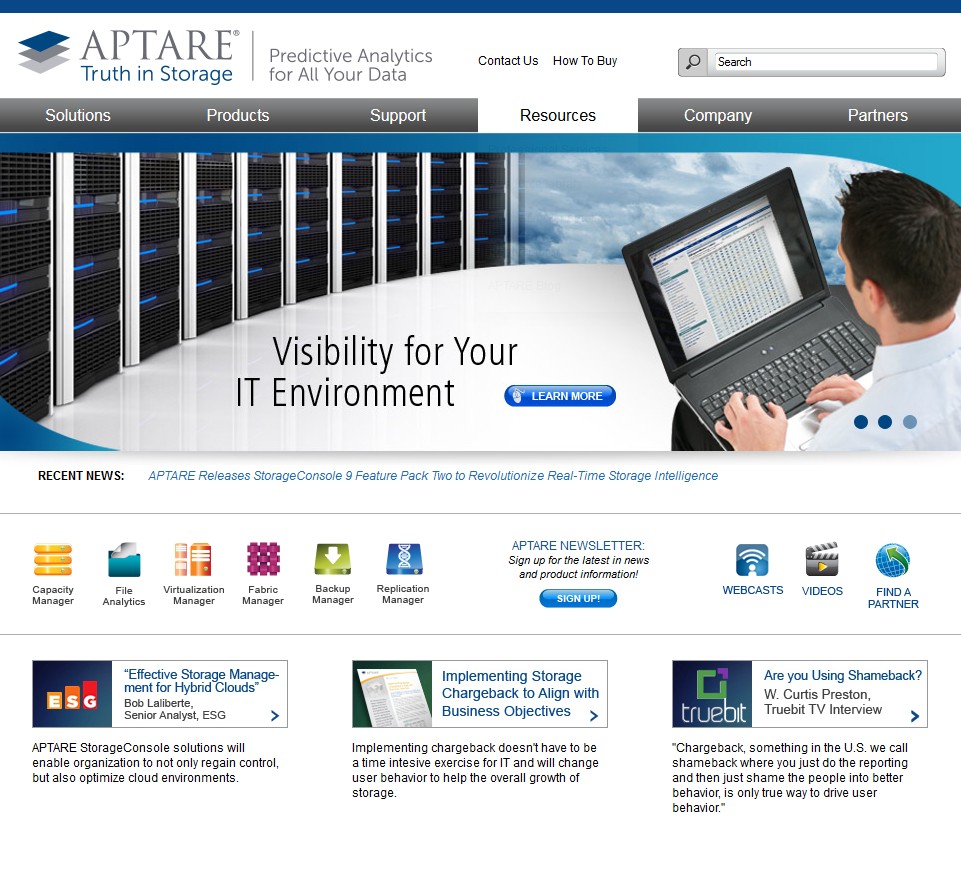Click inside the Search text field
The image size is (961, 870).
[x=825, y=62]
